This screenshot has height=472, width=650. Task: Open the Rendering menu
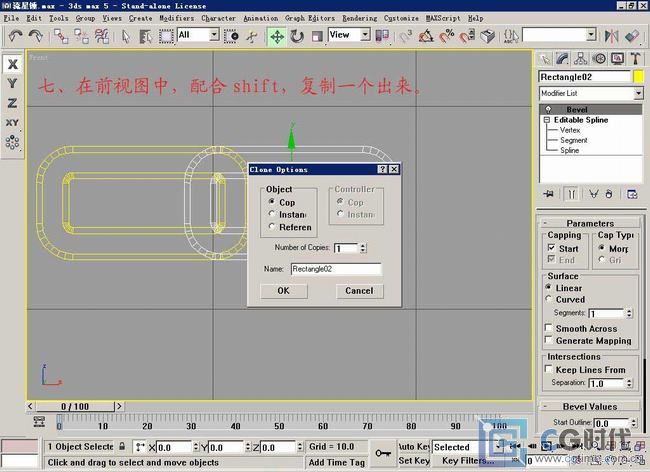tap(360, 18)
